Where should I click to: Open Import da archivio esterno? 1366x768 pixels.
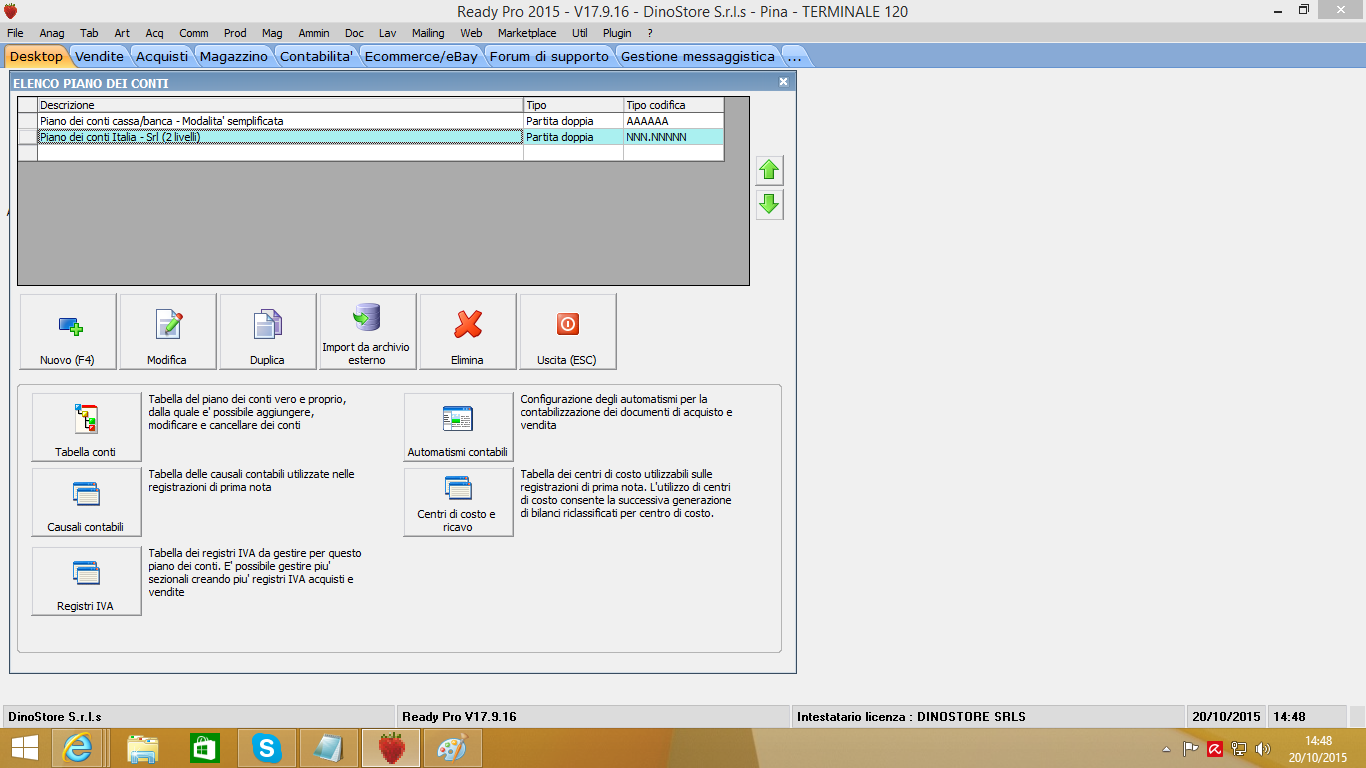tap(368, 332)
